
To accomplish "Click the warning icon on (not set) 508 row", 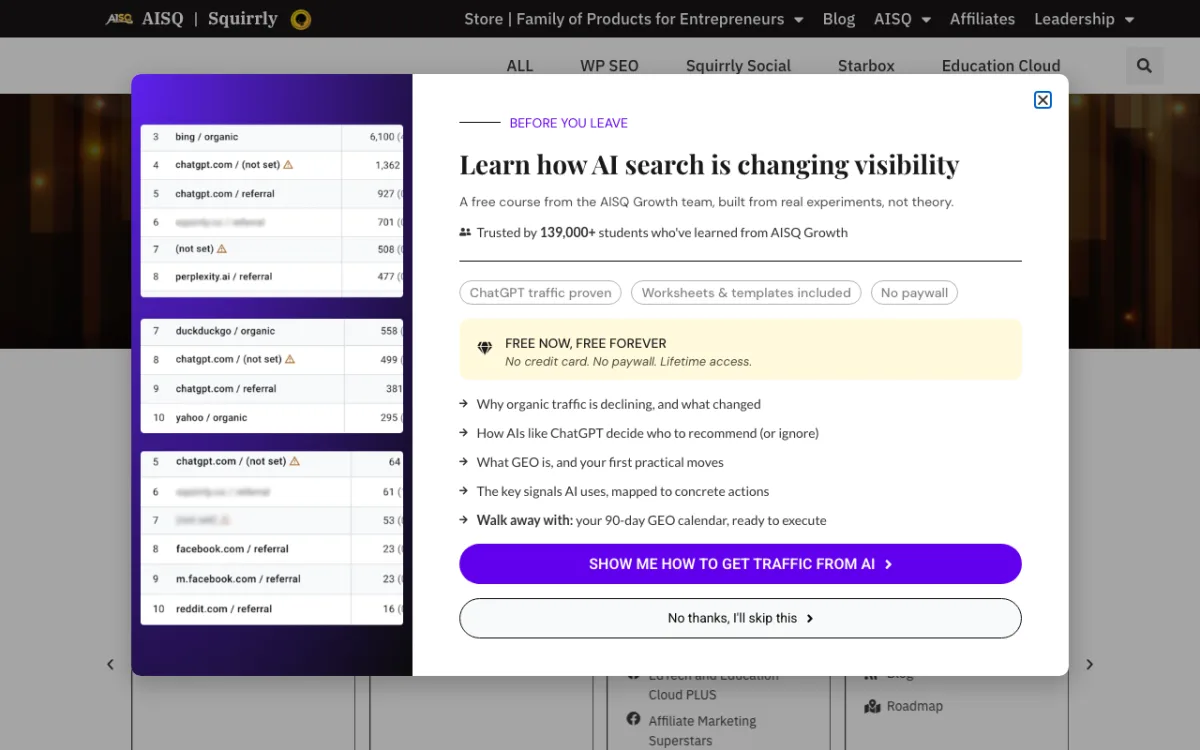I will click(x=222, y=248).
